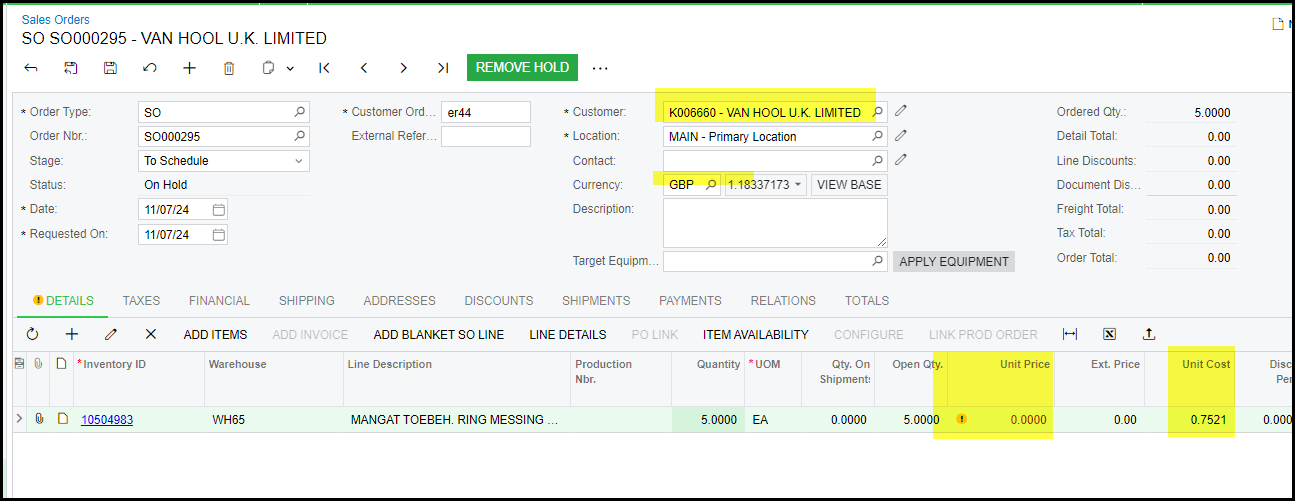The image size is (1295, 501).
Task: Click the Delete trash icon
Action: point(229,68)
